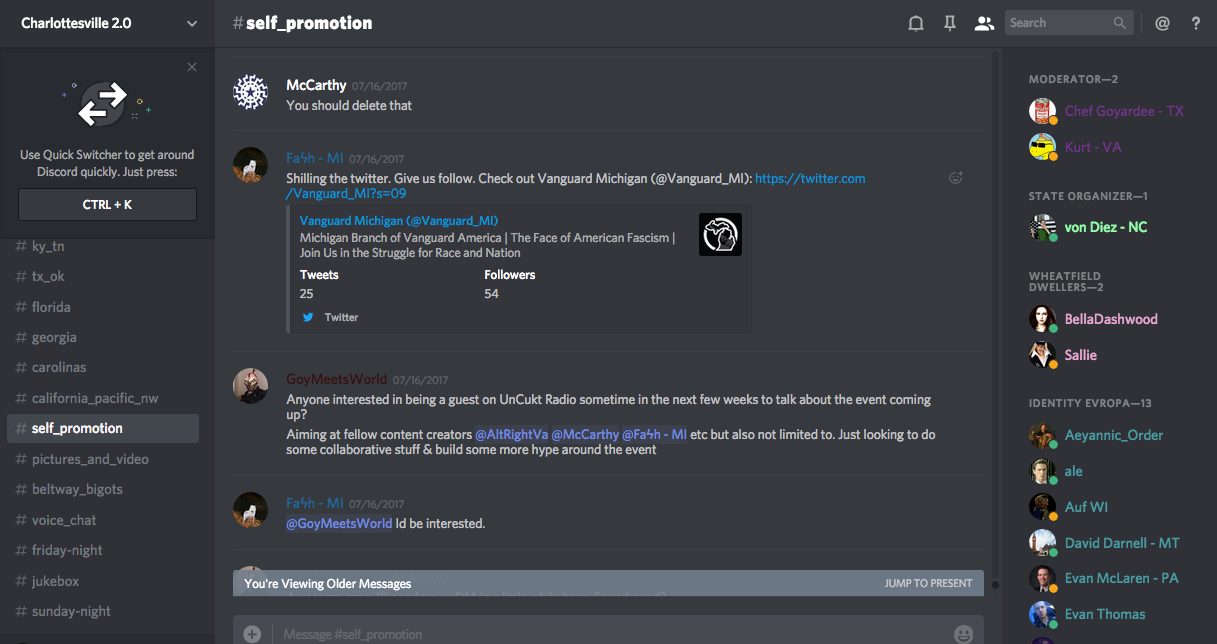Open recent mentions with @ icon

point(1162,23)
